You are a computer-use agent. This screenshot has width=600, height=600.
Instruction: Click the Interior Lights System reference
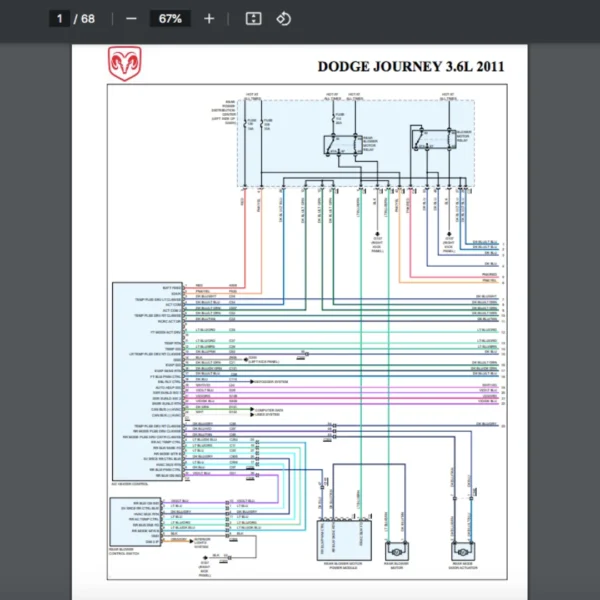coord(203,545)
